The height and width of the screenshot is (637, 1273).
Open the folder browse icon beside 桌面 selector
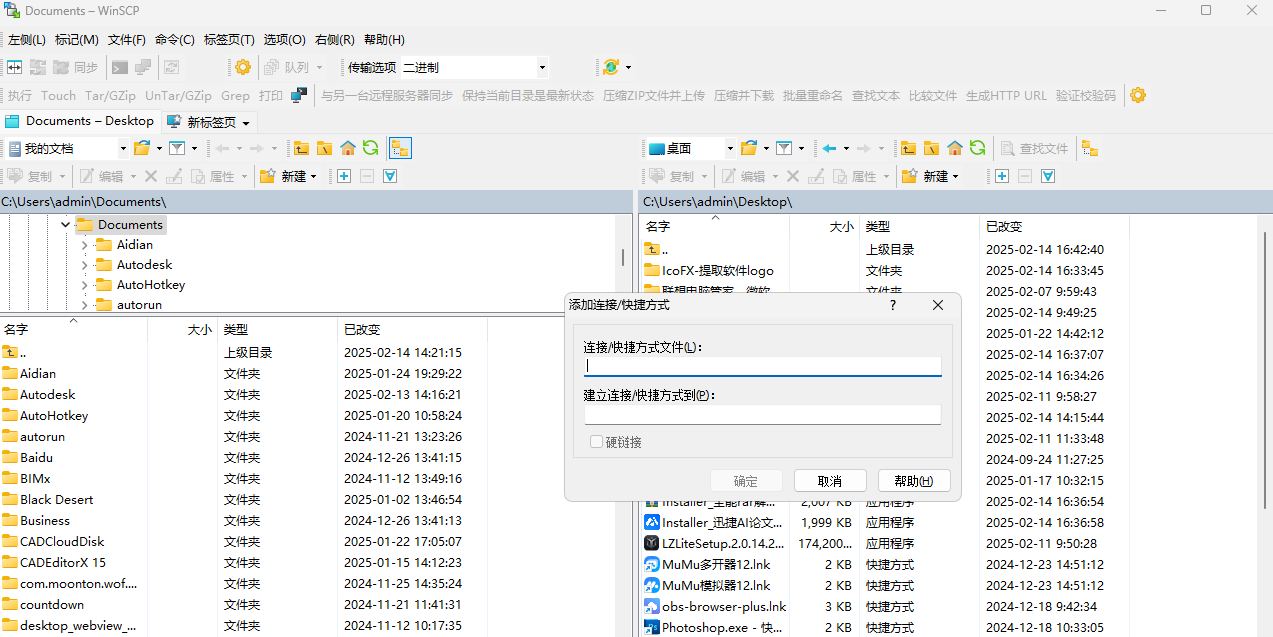[750, 147]
